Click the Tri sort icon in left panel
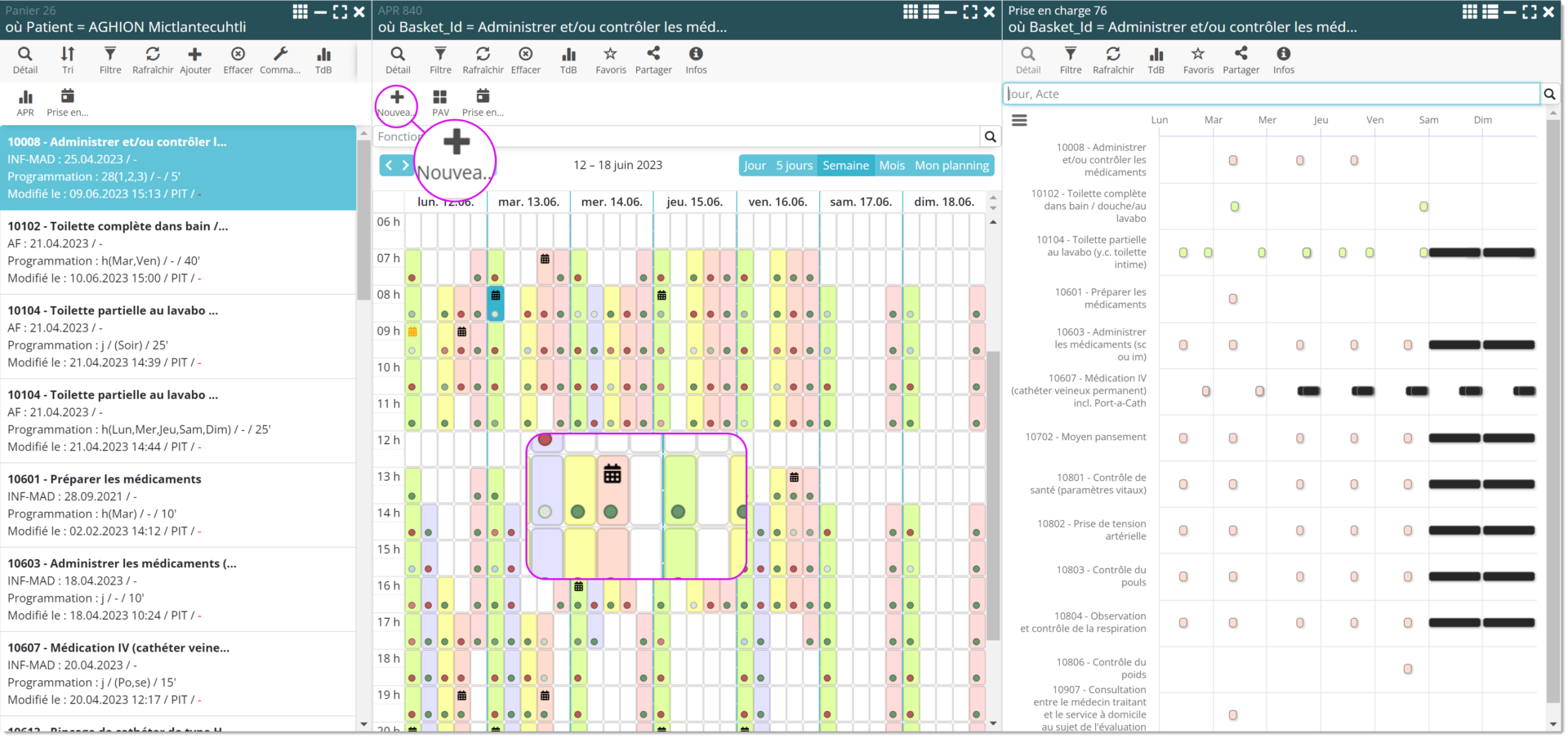 [68, 60]
